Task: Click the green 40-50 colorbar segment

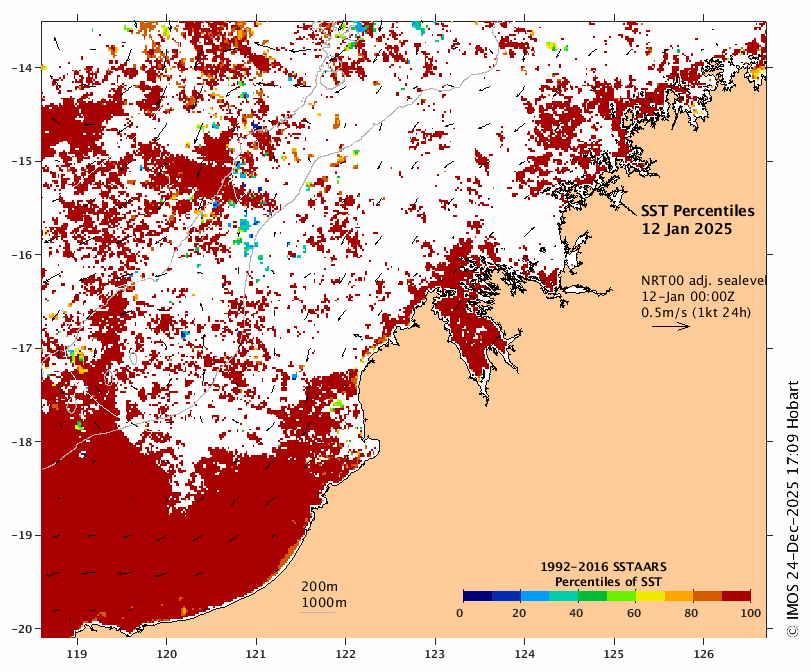Action: 593,596
